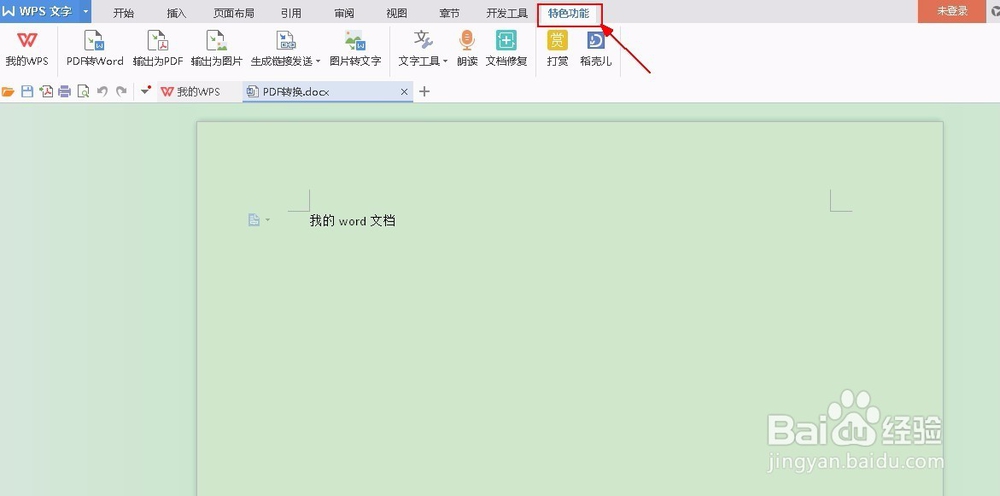Launch the PDF转Word converter

pyautogui.click(x=95, y=48)
